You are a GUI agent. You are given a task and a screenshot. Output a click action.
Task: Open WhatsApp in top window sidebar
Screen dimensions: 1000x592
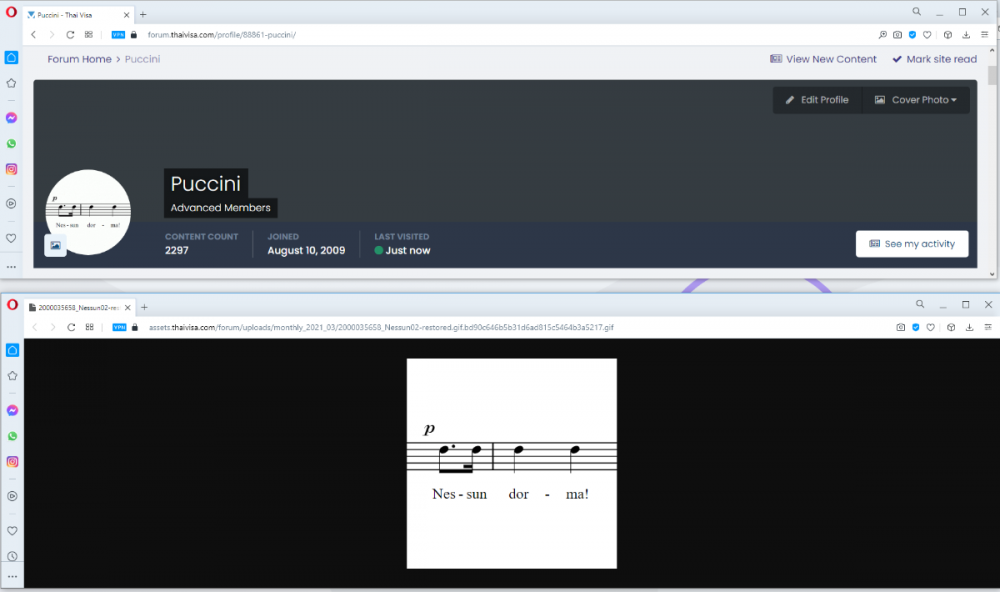coord(11,144)
